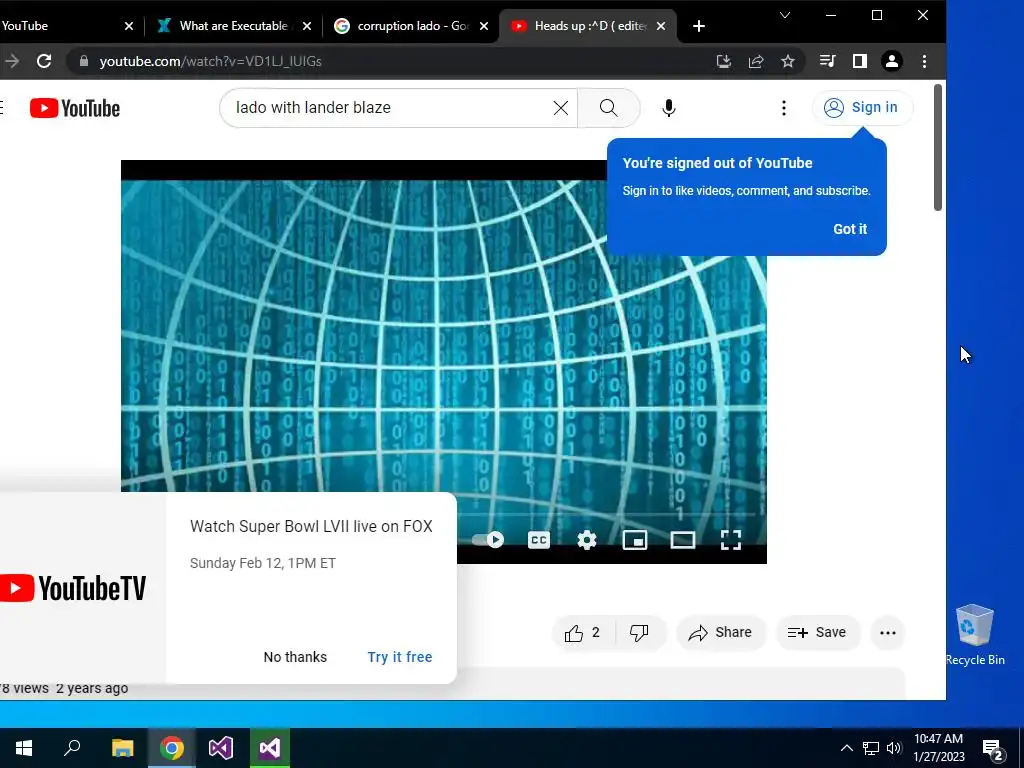Dismiss sign-out notice with Got it
The height and width of the screenshot is (768, 1024).
[850, 229]
